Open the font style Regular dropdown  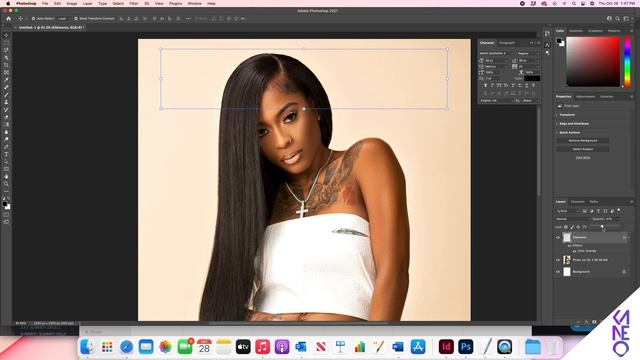coord(529,53)
